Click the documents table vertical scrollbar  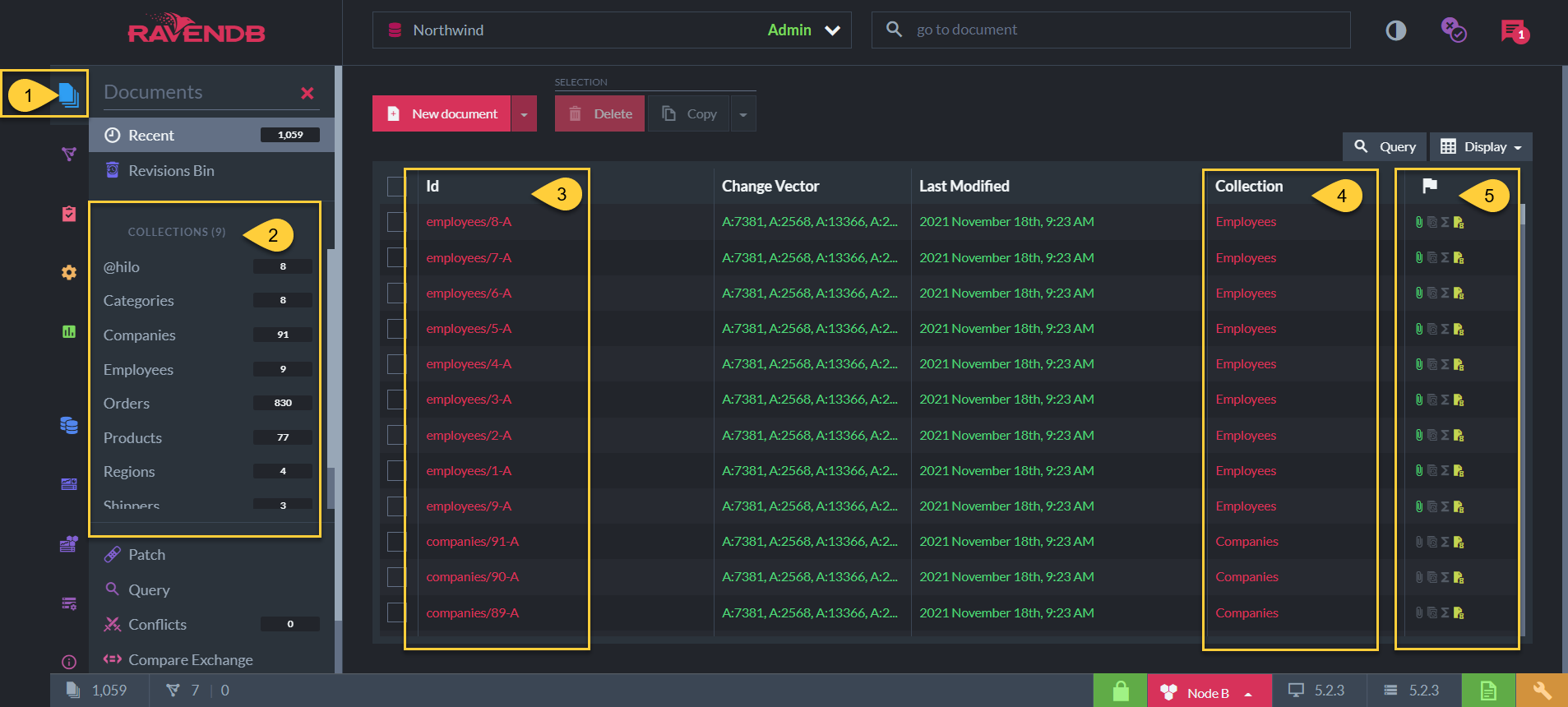point(1523,419)
